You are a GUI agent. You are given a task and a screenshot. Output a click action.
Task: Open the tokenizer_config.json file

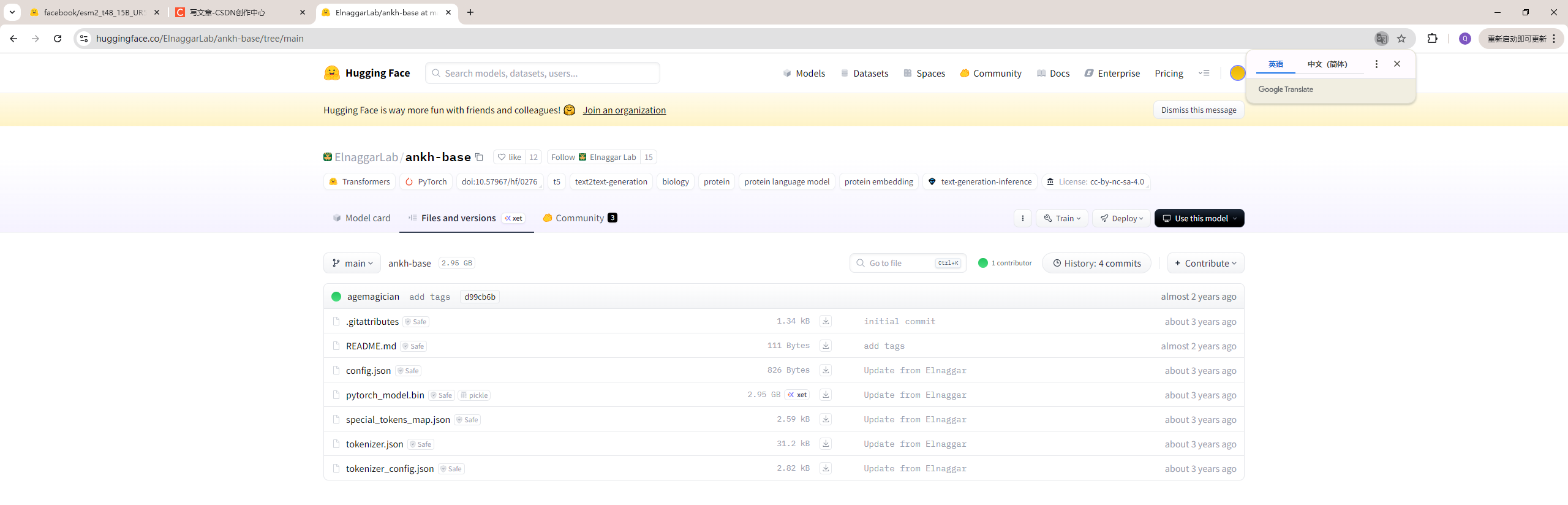(390, 468)
